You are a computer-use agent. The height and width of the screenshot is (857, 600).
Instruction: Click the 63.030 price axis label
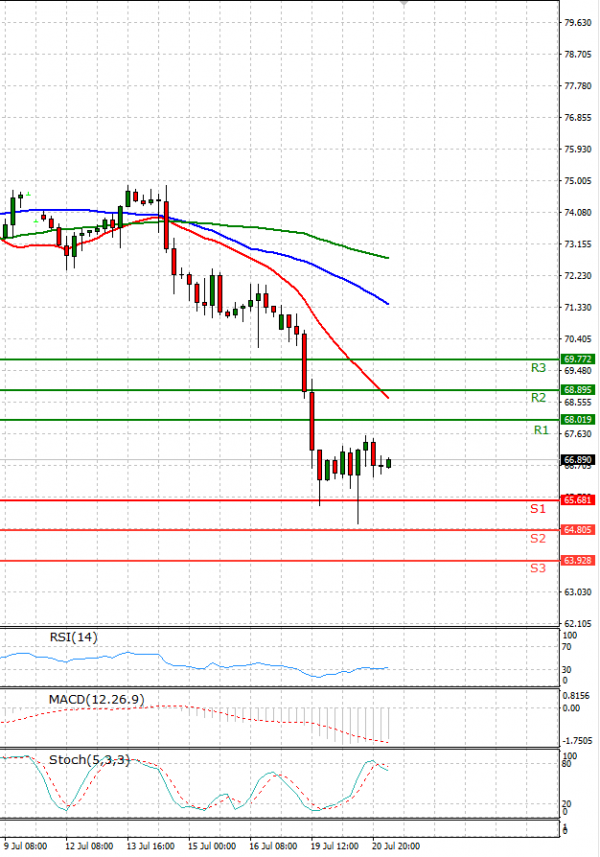coord(578,592)
